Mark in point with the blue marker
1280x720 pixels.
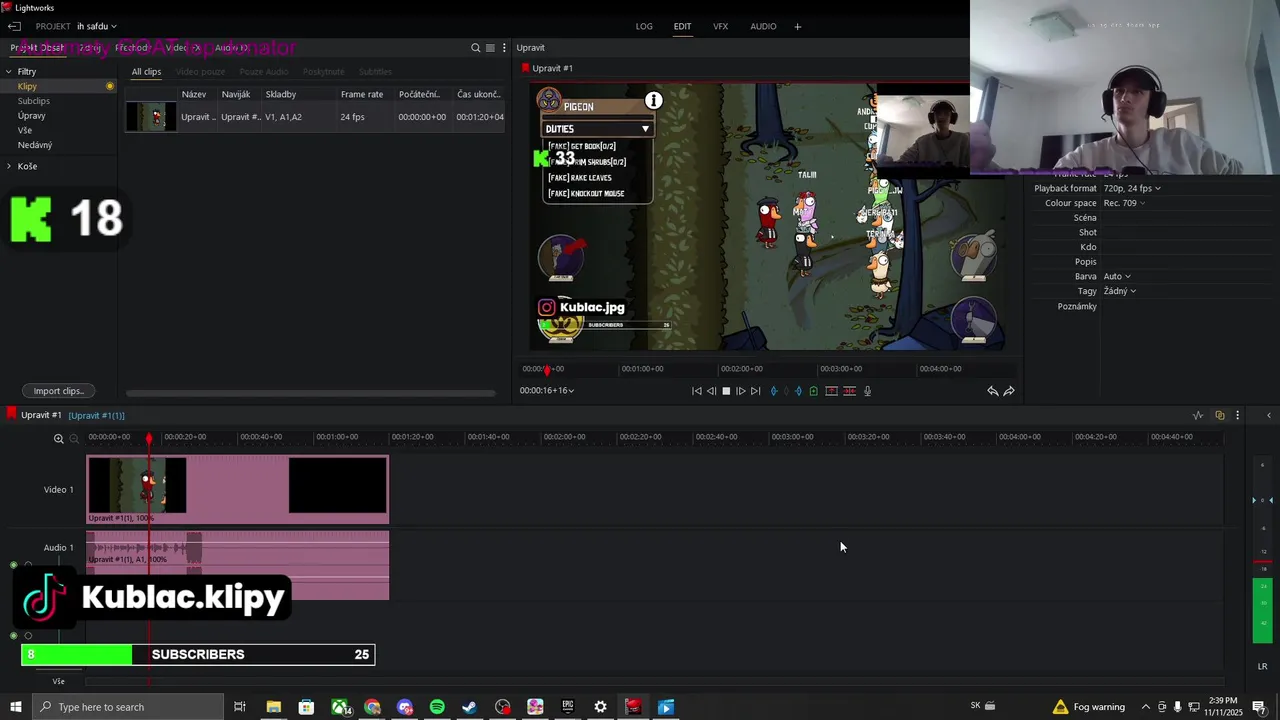pos(774,391)
